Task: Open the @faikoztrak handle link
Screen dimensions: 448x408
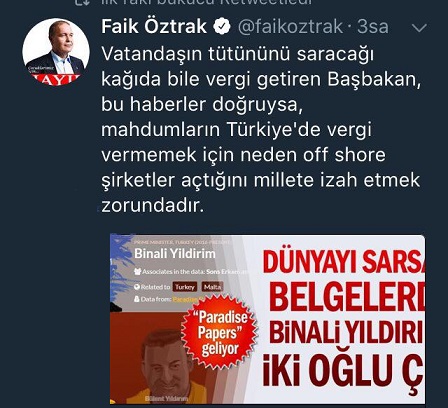Action: click(x=290, y=27)
